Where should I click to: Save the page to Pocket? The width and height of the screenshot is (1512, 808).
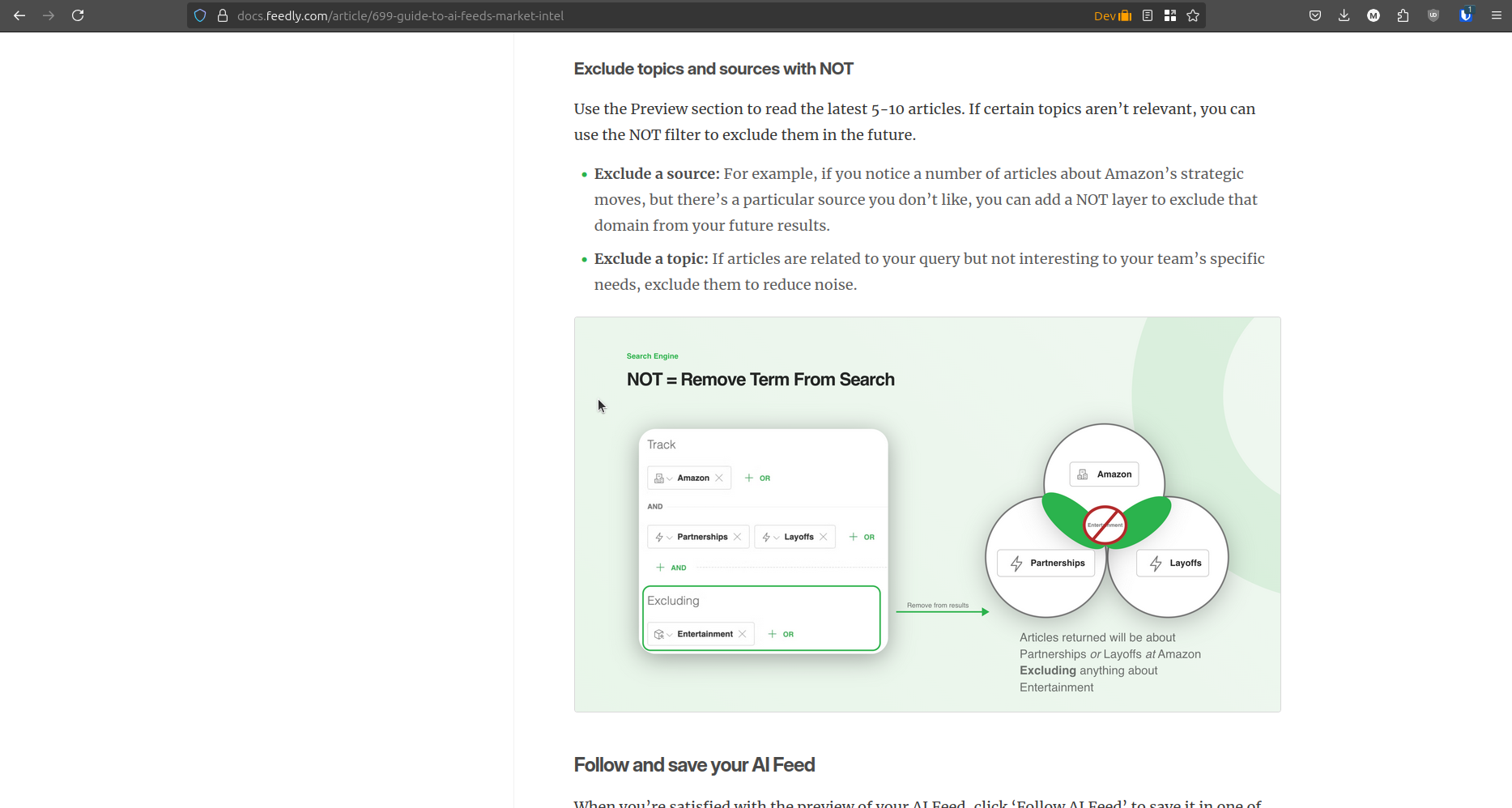pos(1315,15)
